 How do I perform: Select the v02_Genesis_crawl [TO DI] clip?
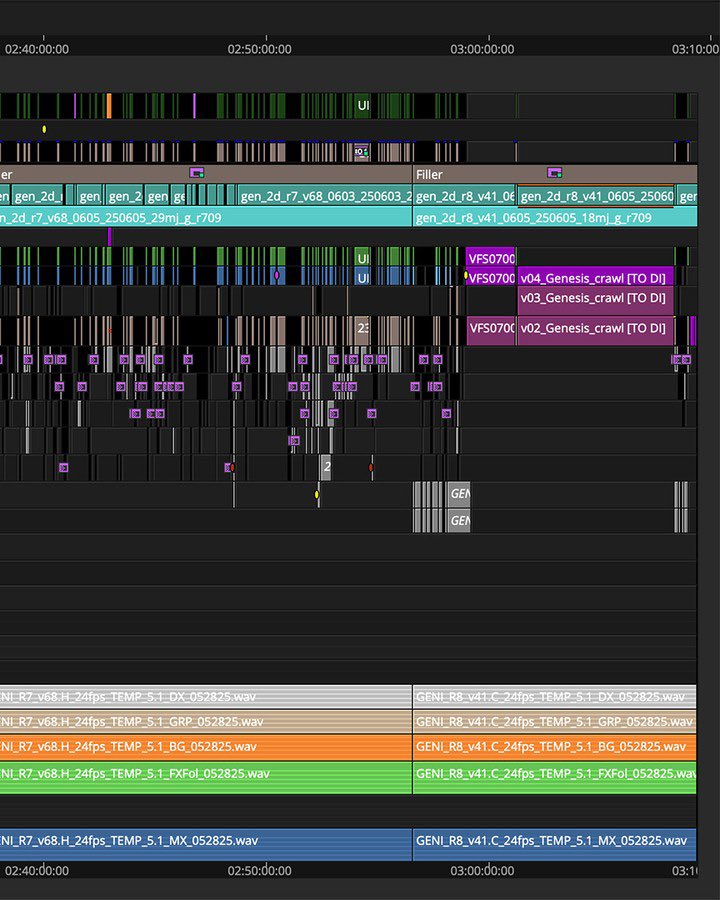pos(595,329)
